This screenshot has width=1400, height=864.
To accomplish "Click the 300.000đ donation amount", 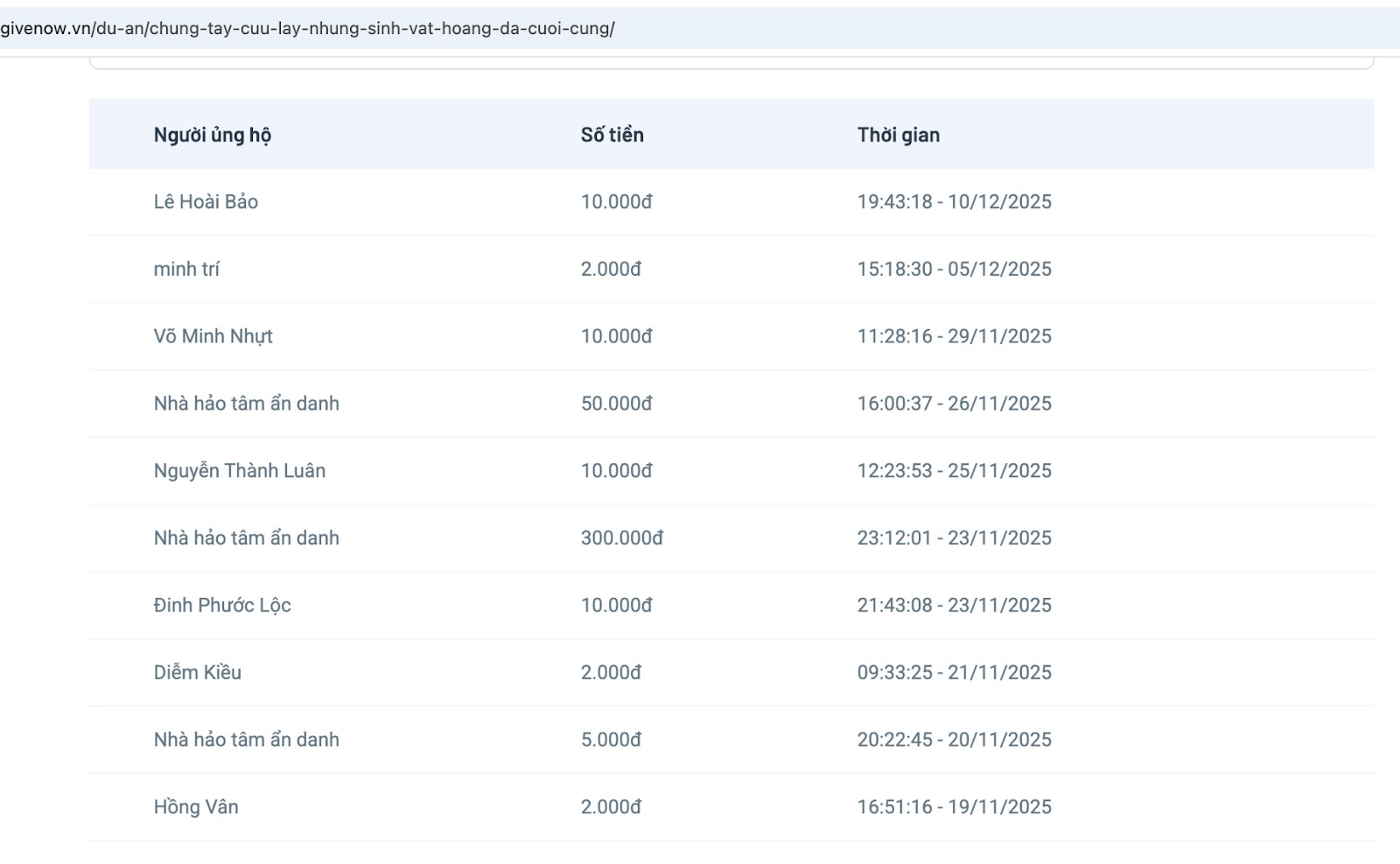I will (621, 538).
